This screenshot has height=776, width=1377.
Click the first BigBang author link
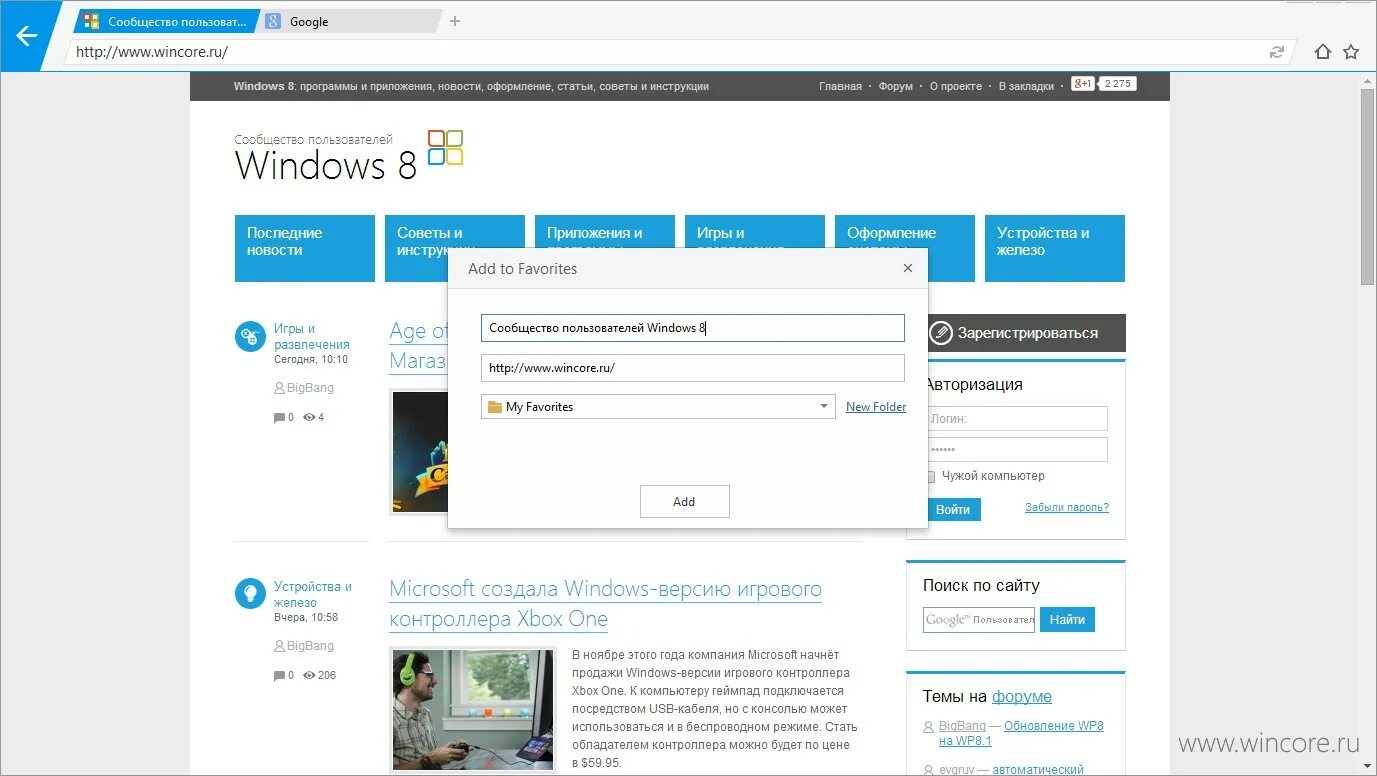310,388
